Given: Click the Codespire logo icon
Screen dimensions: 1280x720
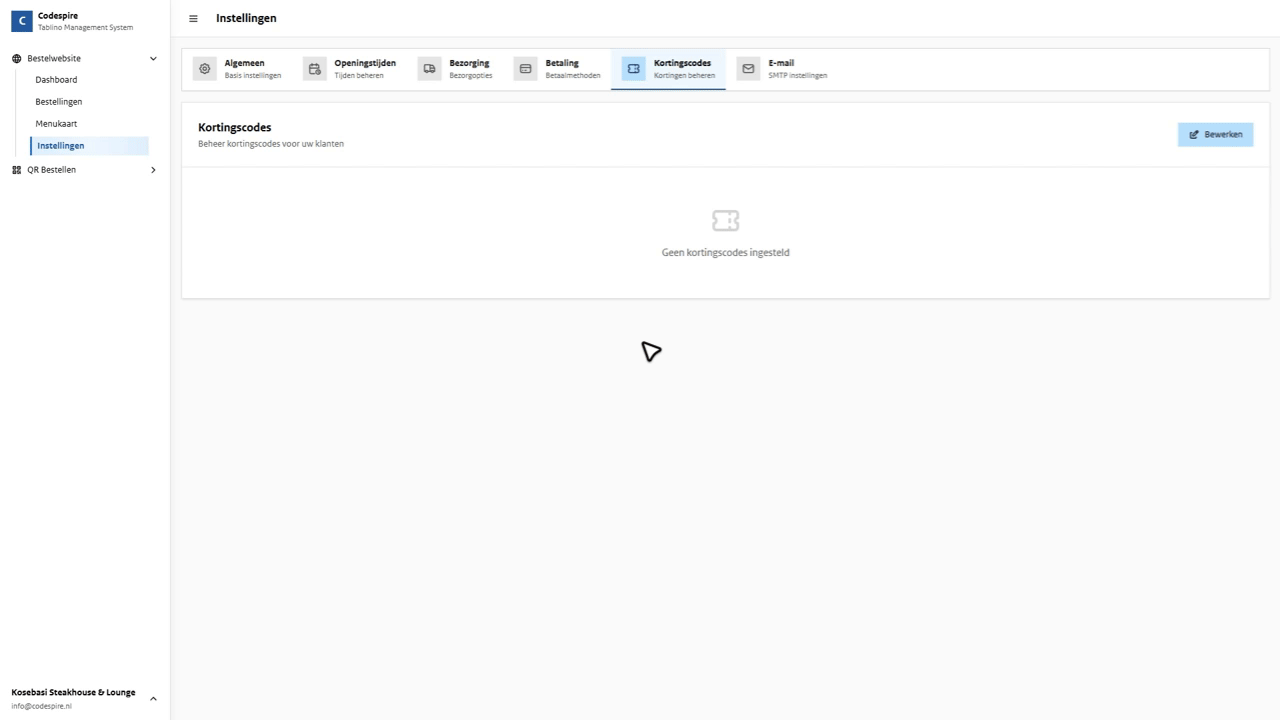Looking at the screenshot, I should tap(21, 20).
